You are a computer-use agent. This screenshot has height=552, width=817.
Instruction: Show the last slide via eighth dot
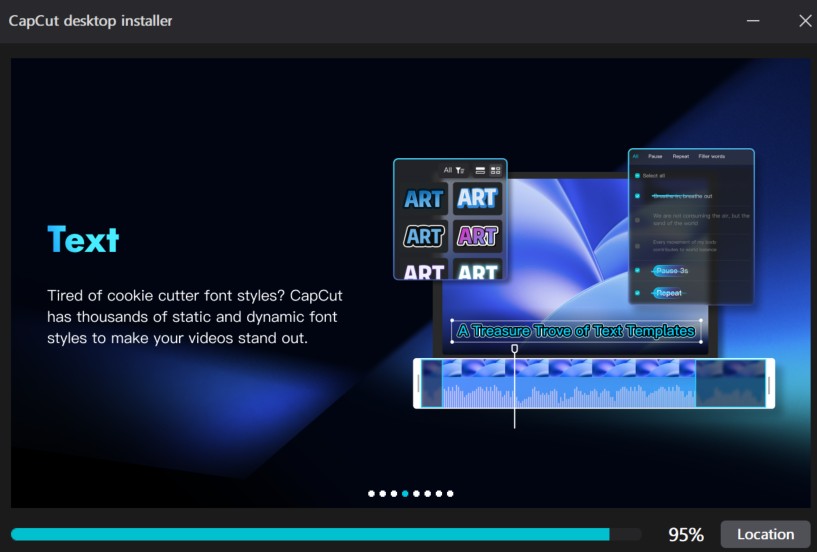[x=450, y=494]
